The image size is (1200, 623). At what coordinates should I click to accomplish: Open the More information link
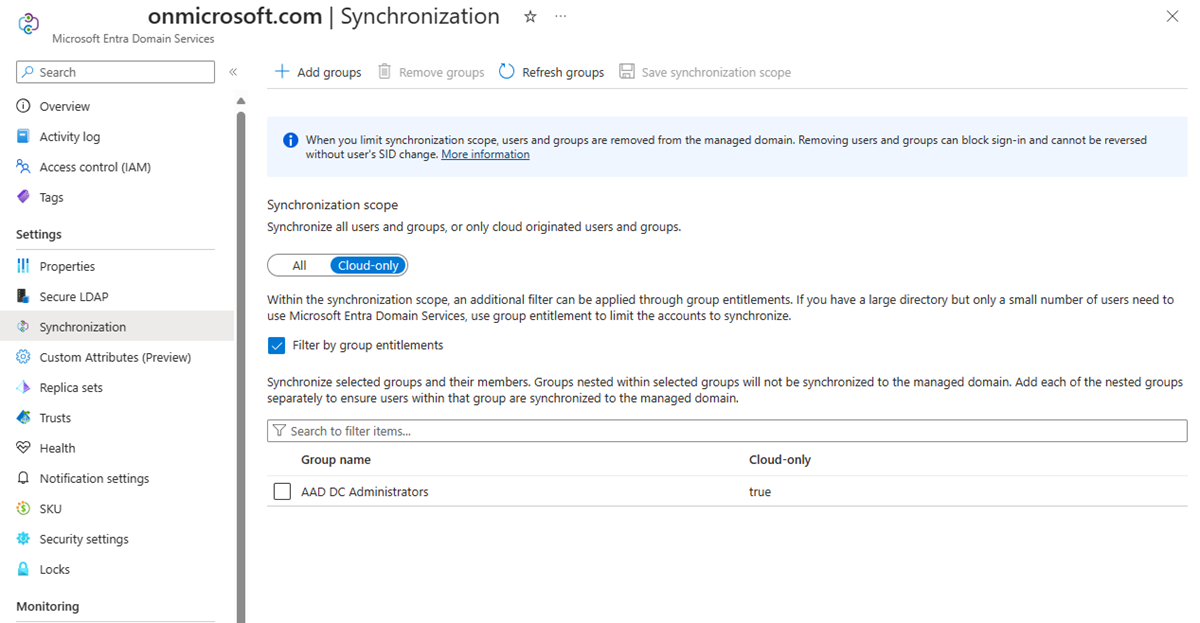(x=485, y=153)
